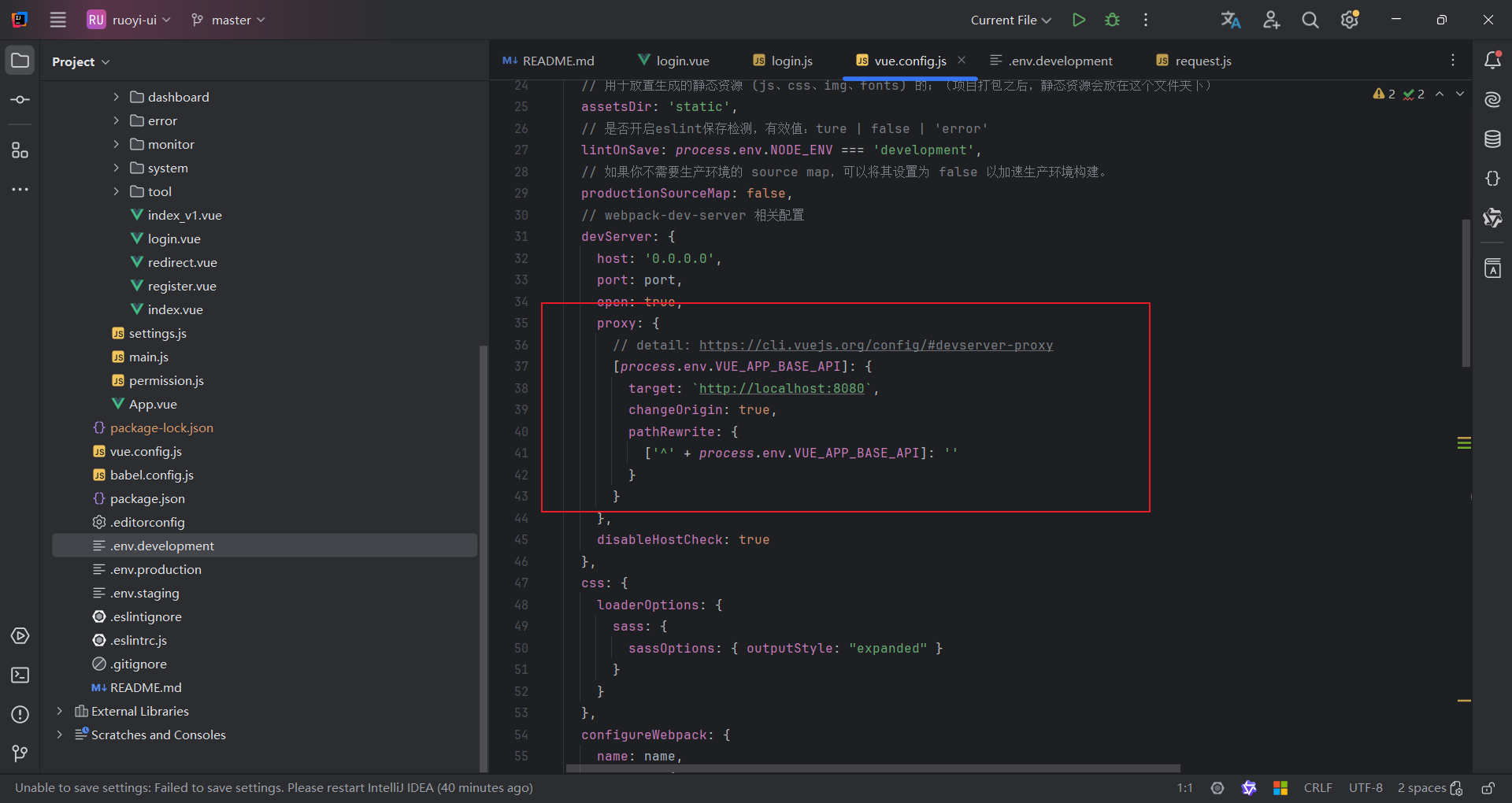Close the vue.config.js tab
1512x803 pixels.
[x=962, y=60]
